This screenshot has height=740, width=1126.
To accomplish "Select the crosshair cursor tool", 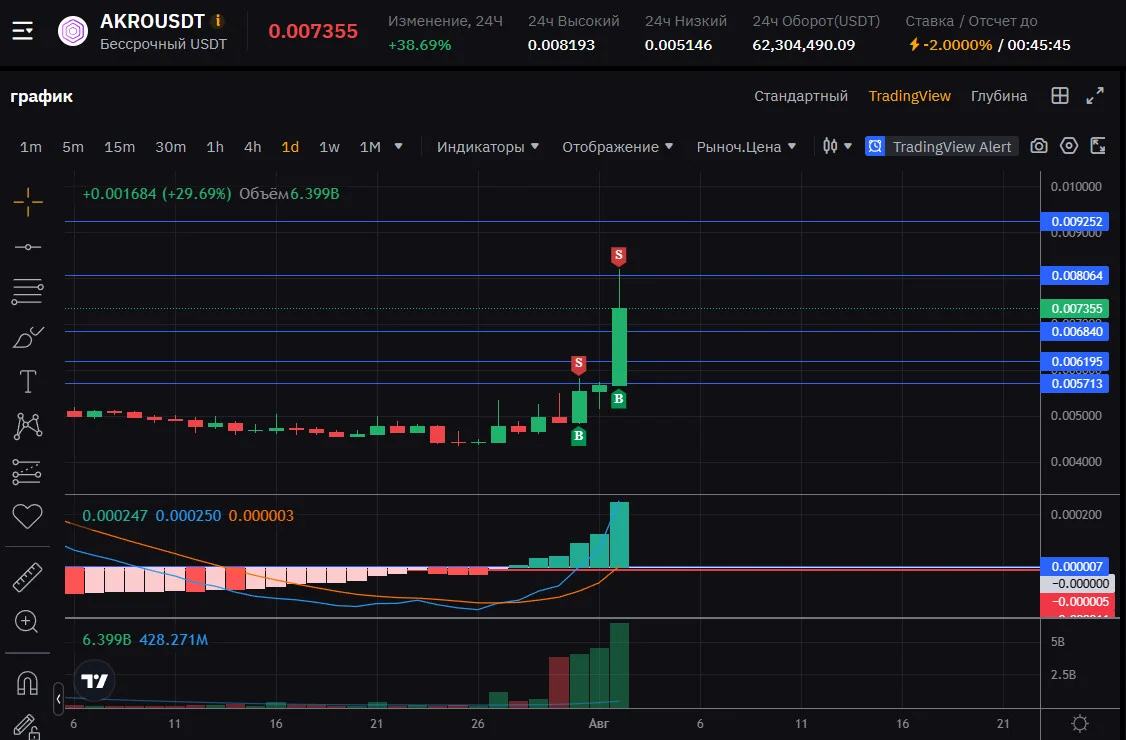I will point(28,202).
